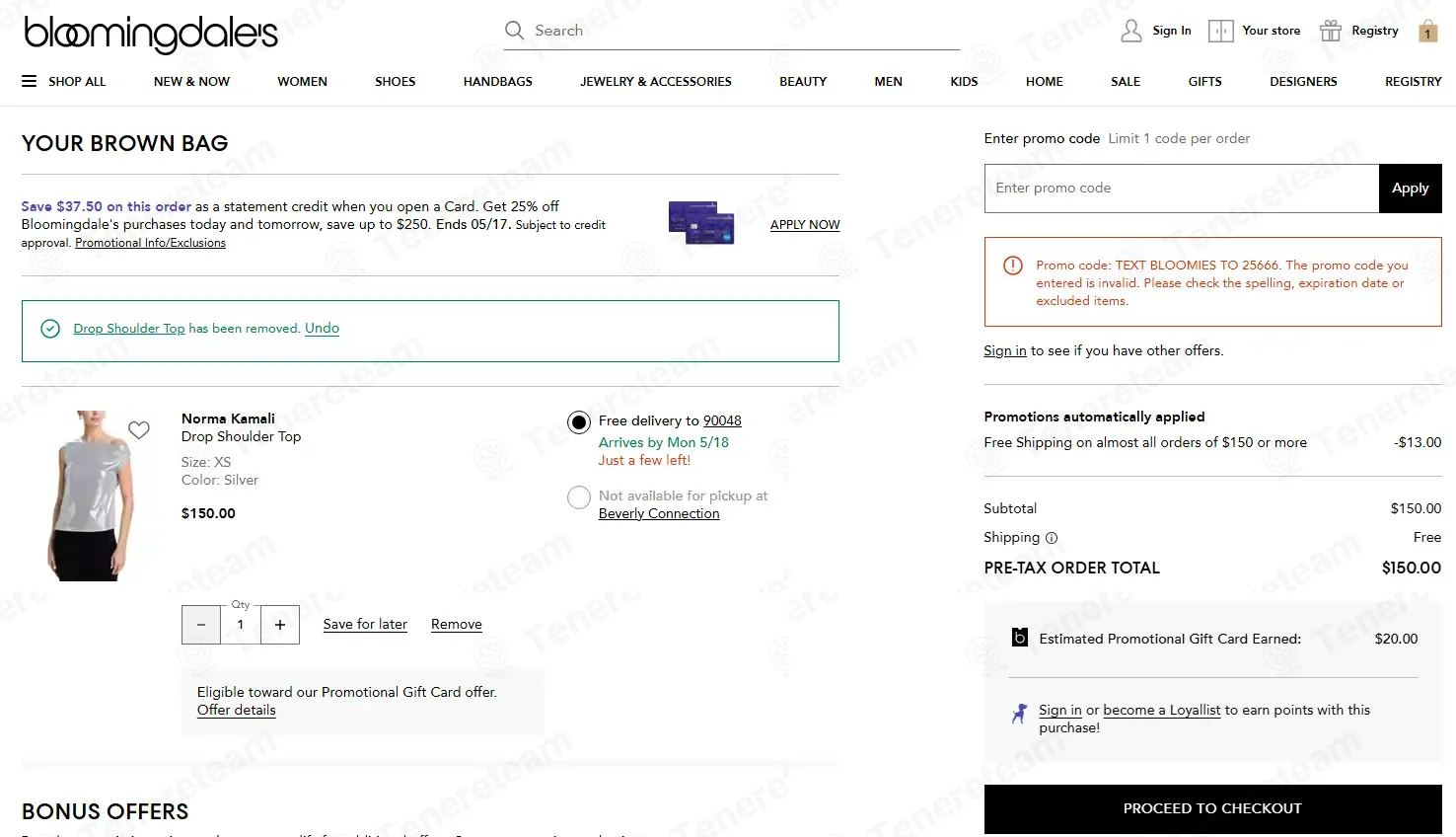
Task: Click the Norma Kamali brand name
Action: pyautogui.click(x=228, y=418)
